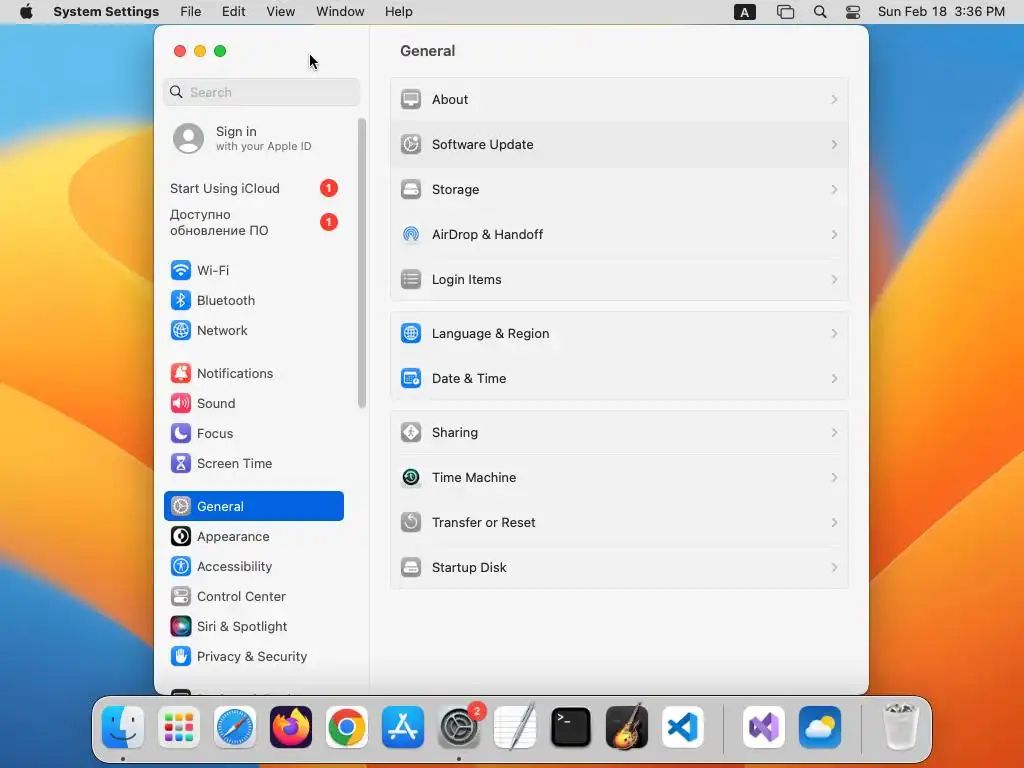Click the Siri & Spotlight icon
Viewport: 1024px width, 768px height.
point(181,627)
